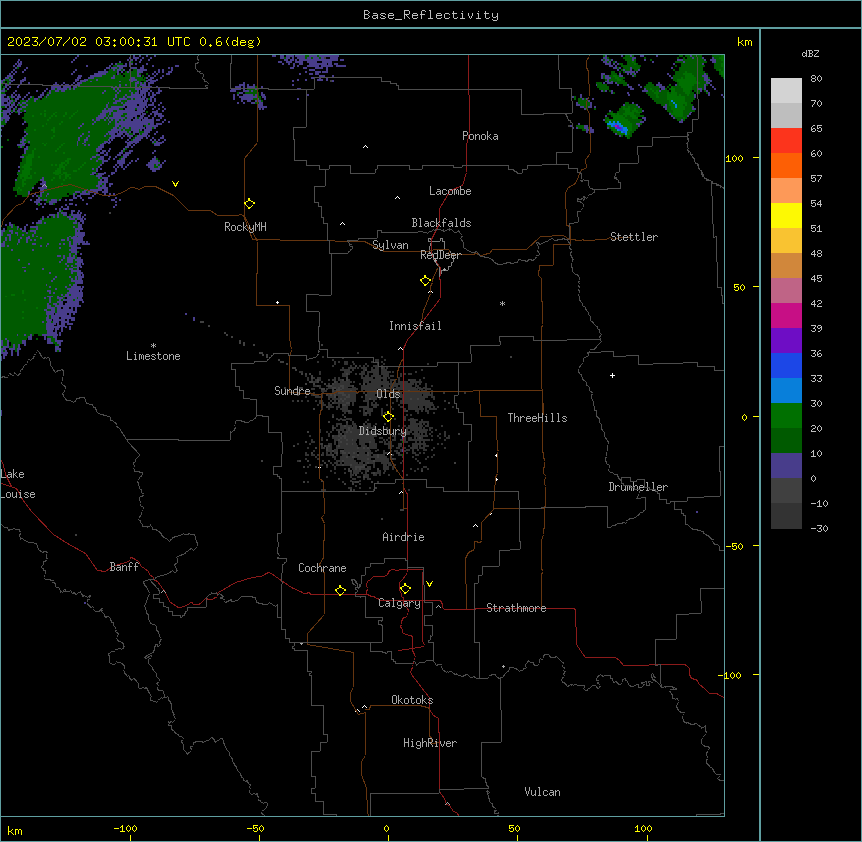This screenshot has width=862, height=842.
Task: Click the ThreeHills label
Action: tap(537, 418)
